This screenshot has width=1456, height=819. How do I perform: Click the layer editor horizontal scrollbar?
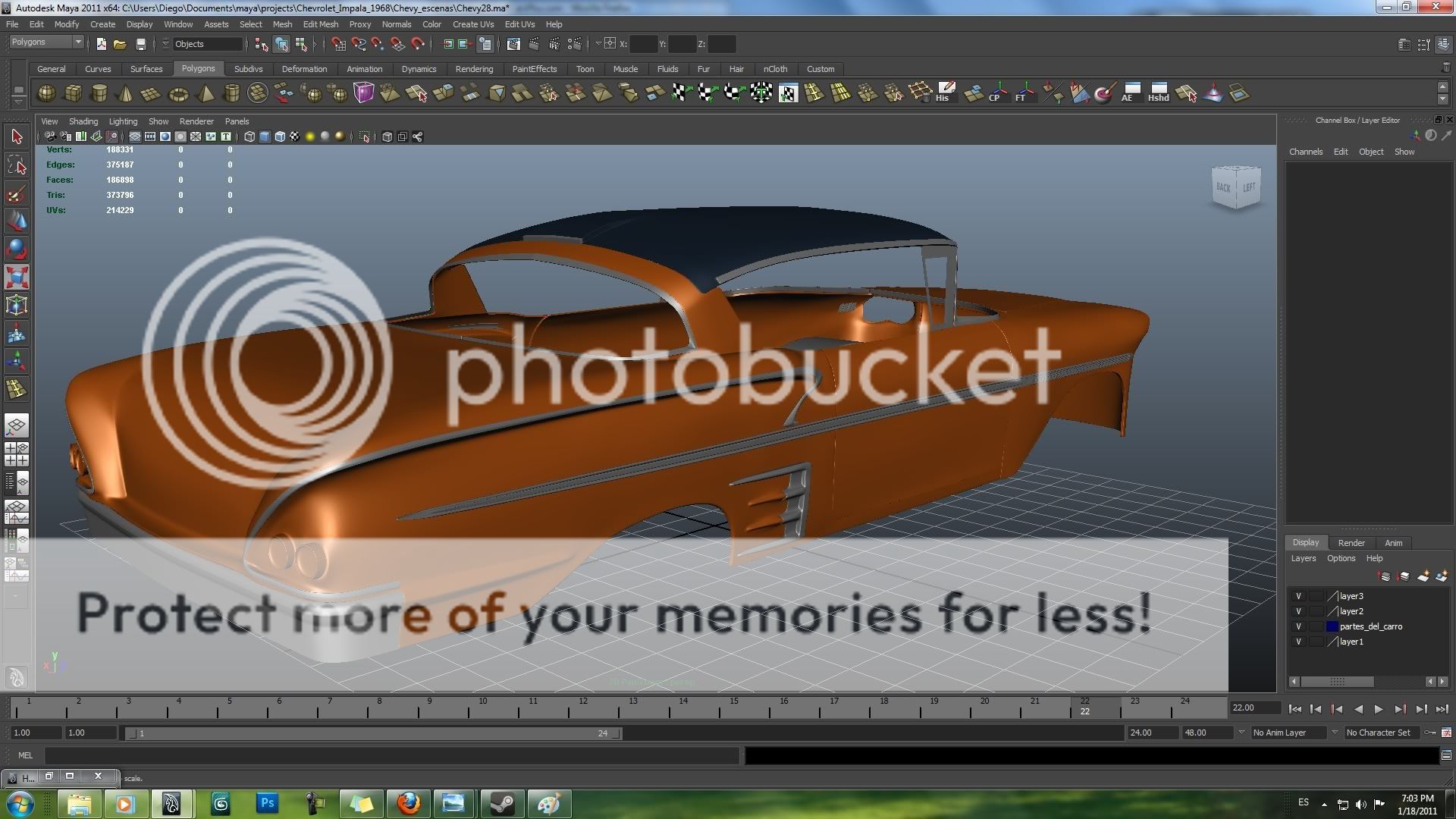(x=1338, y=682)
